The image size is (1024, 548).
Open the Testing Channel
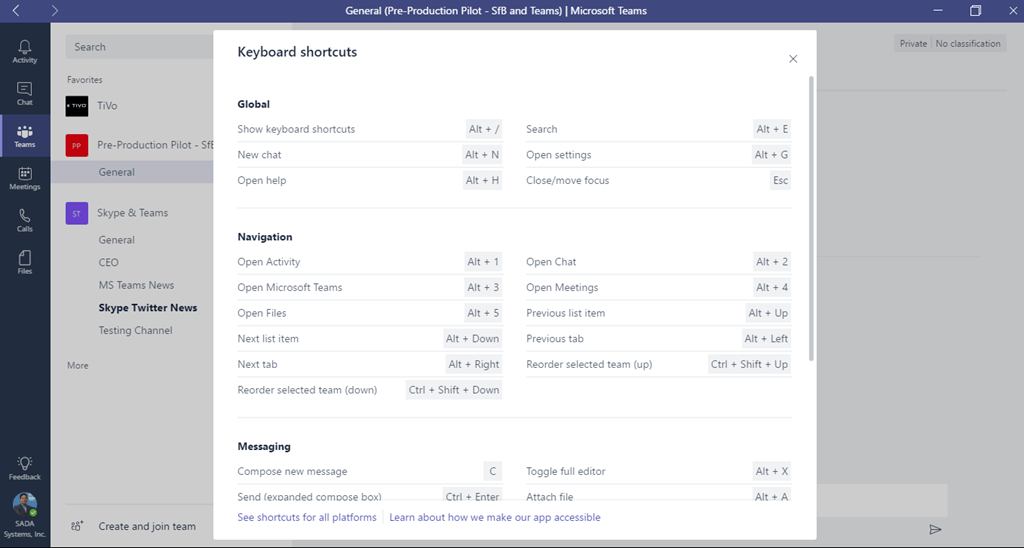pyautogui.click(x=135, y=330)
